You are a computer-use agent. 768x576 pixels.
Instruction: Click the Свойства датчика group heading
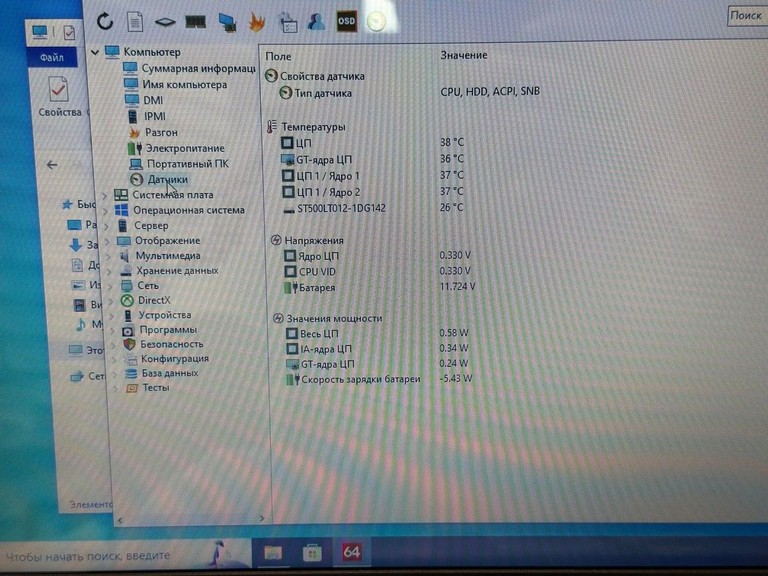coord(315,76)
